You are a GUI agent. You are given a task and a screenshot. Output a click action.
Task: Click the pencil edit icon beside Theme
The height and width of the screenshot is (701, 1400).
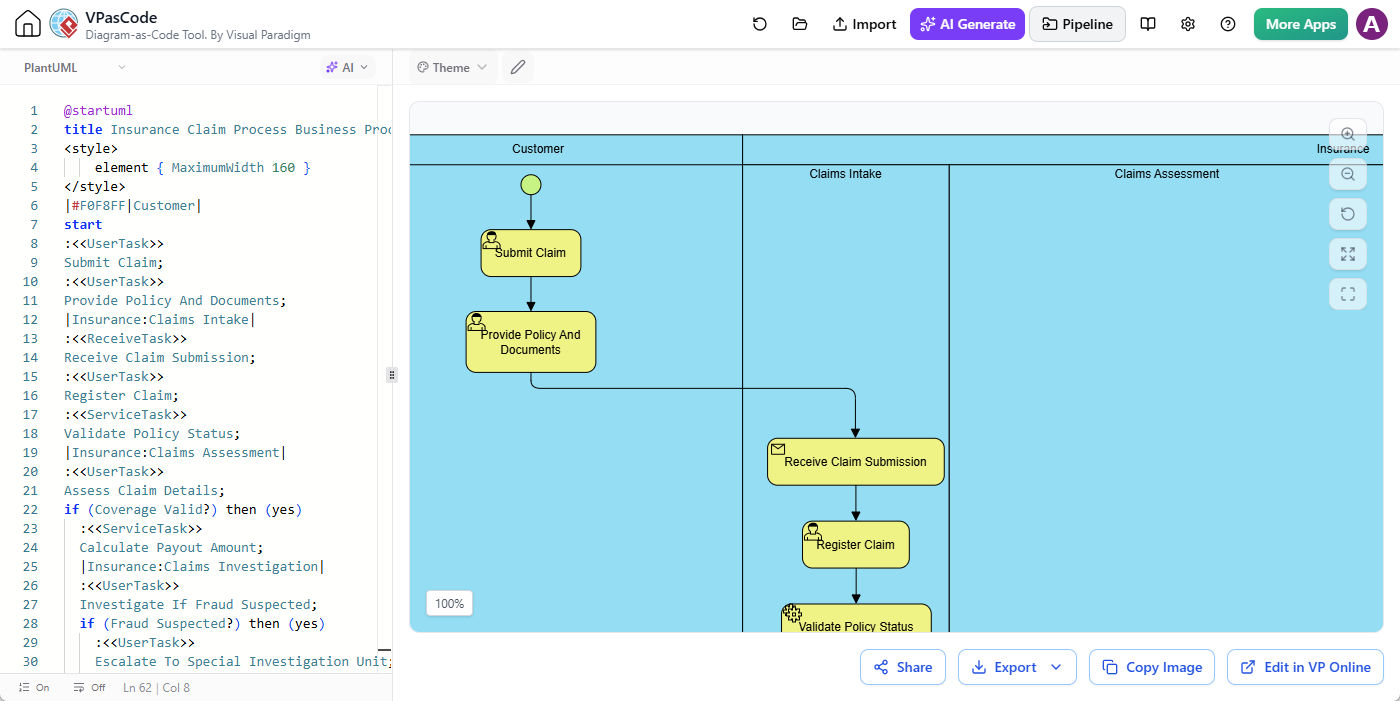click(517, 67)
